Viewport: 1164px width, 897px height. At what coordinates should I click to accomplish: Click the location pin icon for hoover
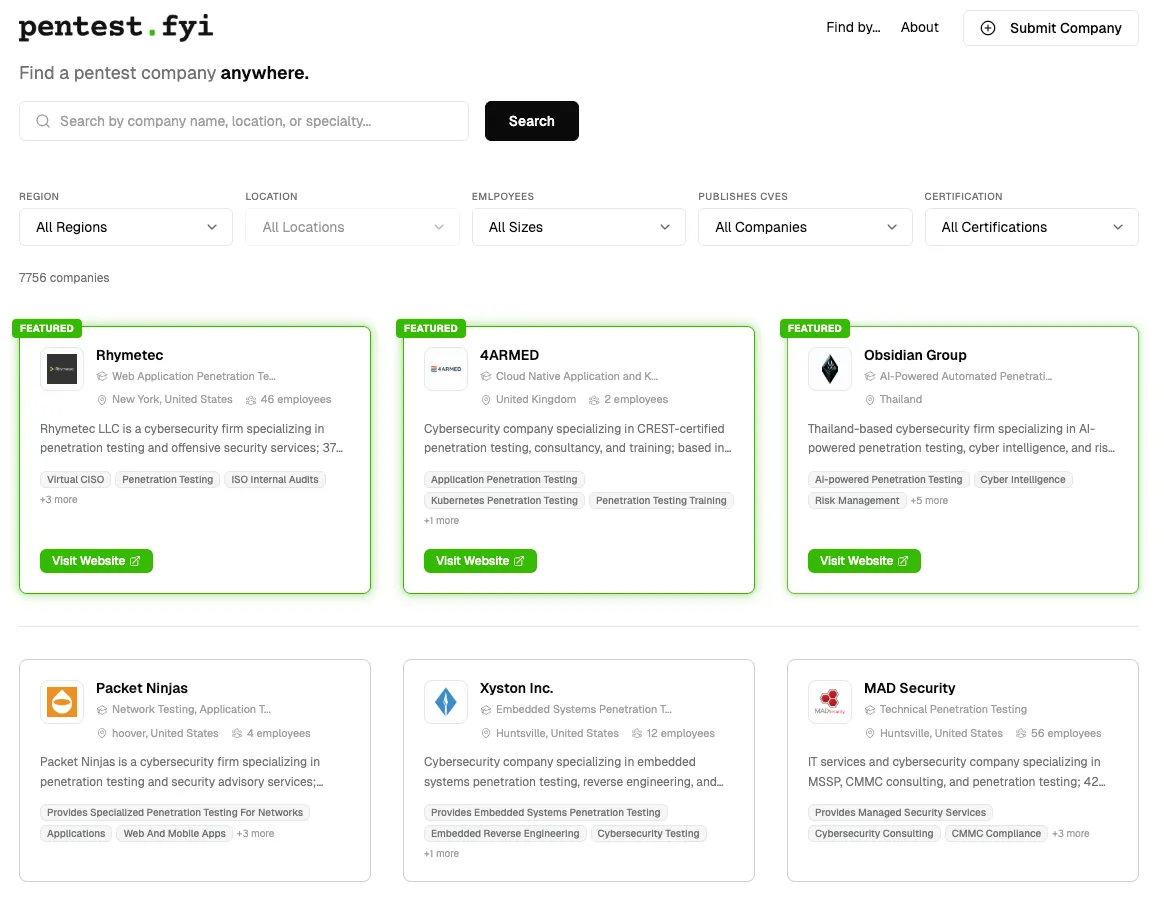[x=102, y=734]
